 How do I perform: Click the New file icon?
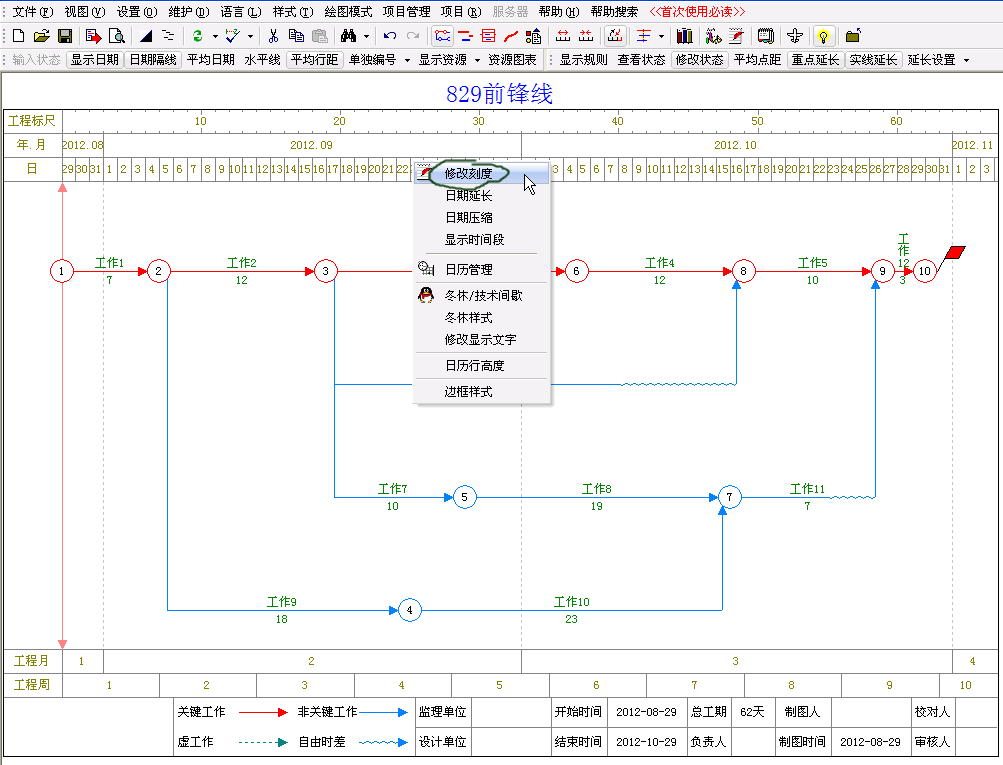[x=19, y=36]
